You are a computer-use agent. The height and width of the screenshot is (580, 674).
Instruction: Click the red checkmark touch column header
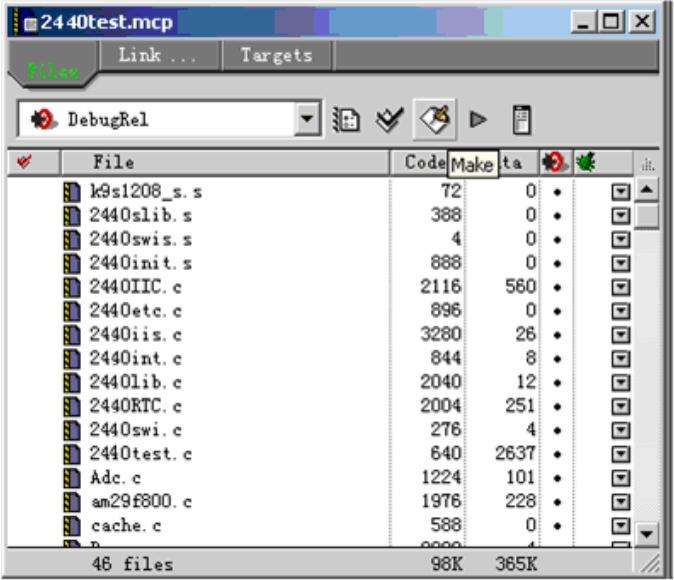(26, 162)
